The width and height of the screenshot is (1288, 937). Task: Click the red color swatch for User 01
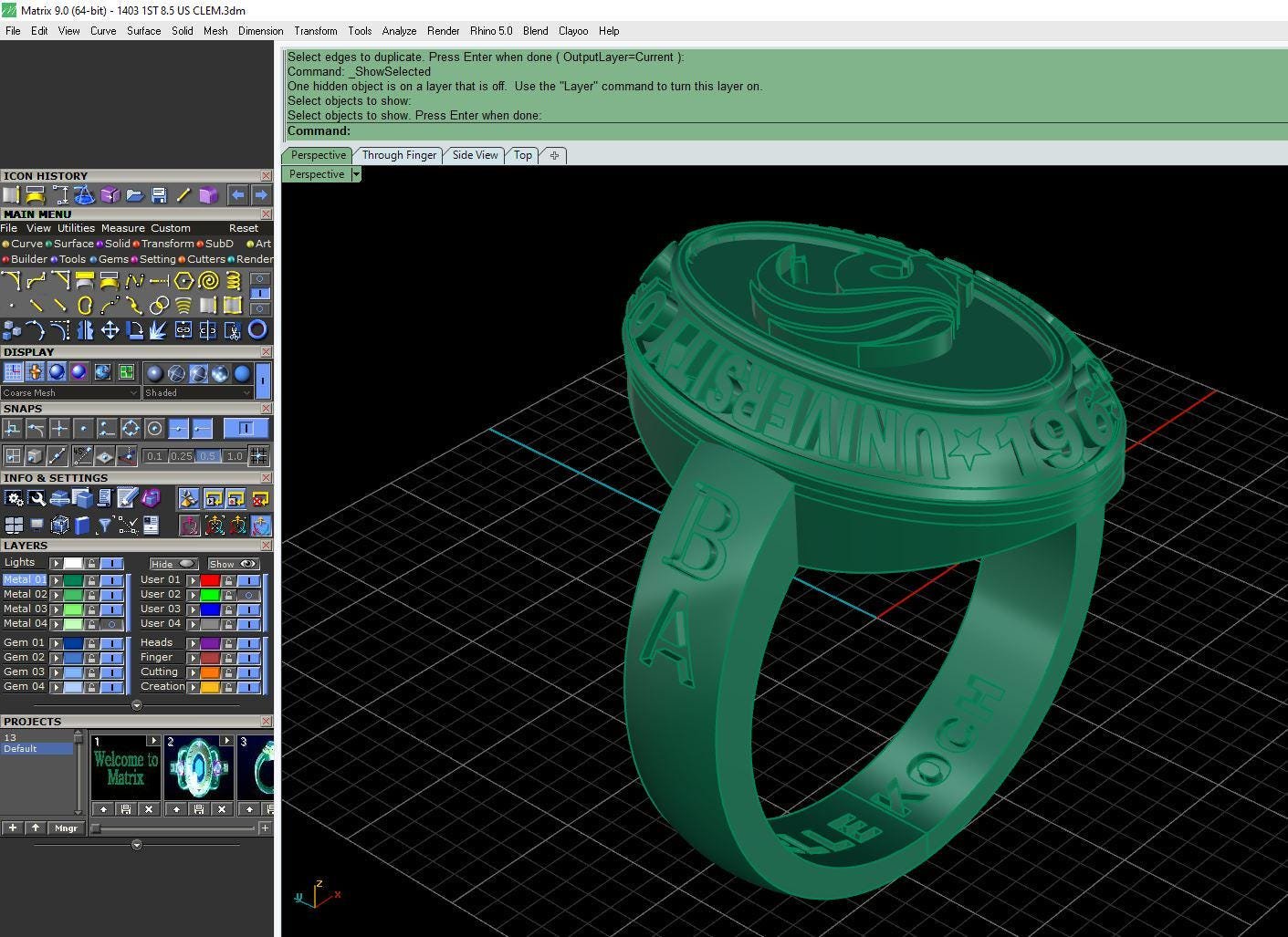pyautogui.click(x=210, y=580)
